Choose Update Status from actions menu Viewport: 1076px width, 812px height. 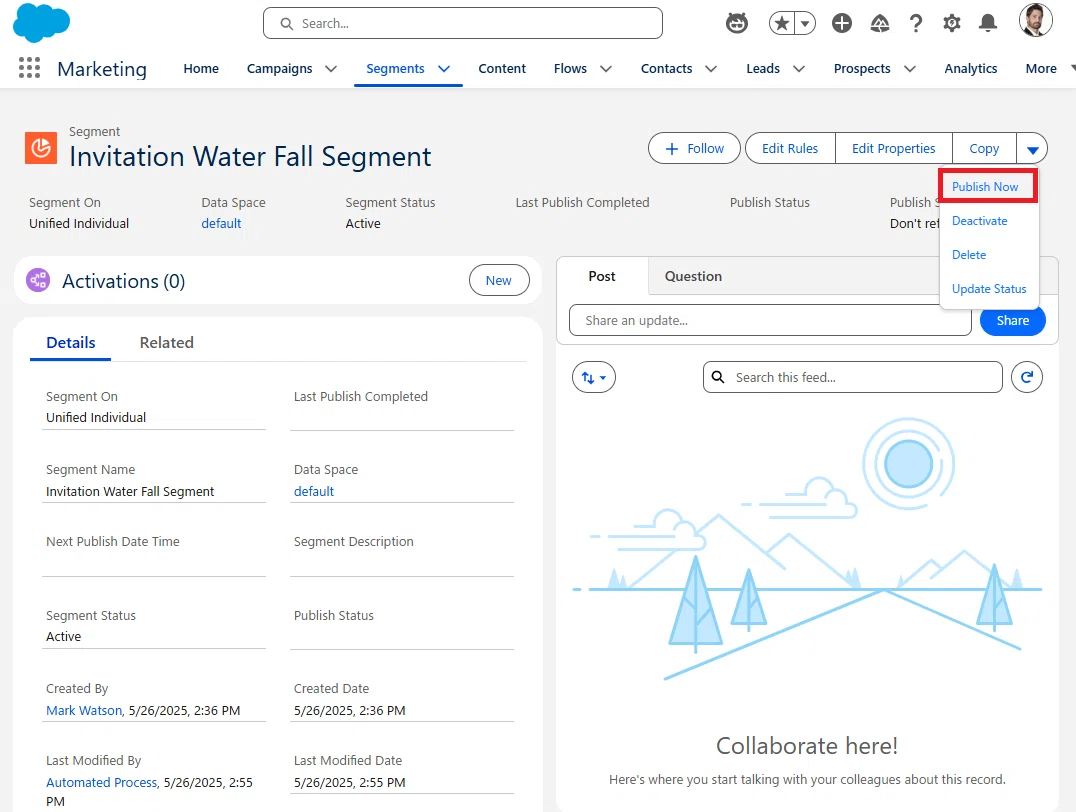click(x=989, y=289)
